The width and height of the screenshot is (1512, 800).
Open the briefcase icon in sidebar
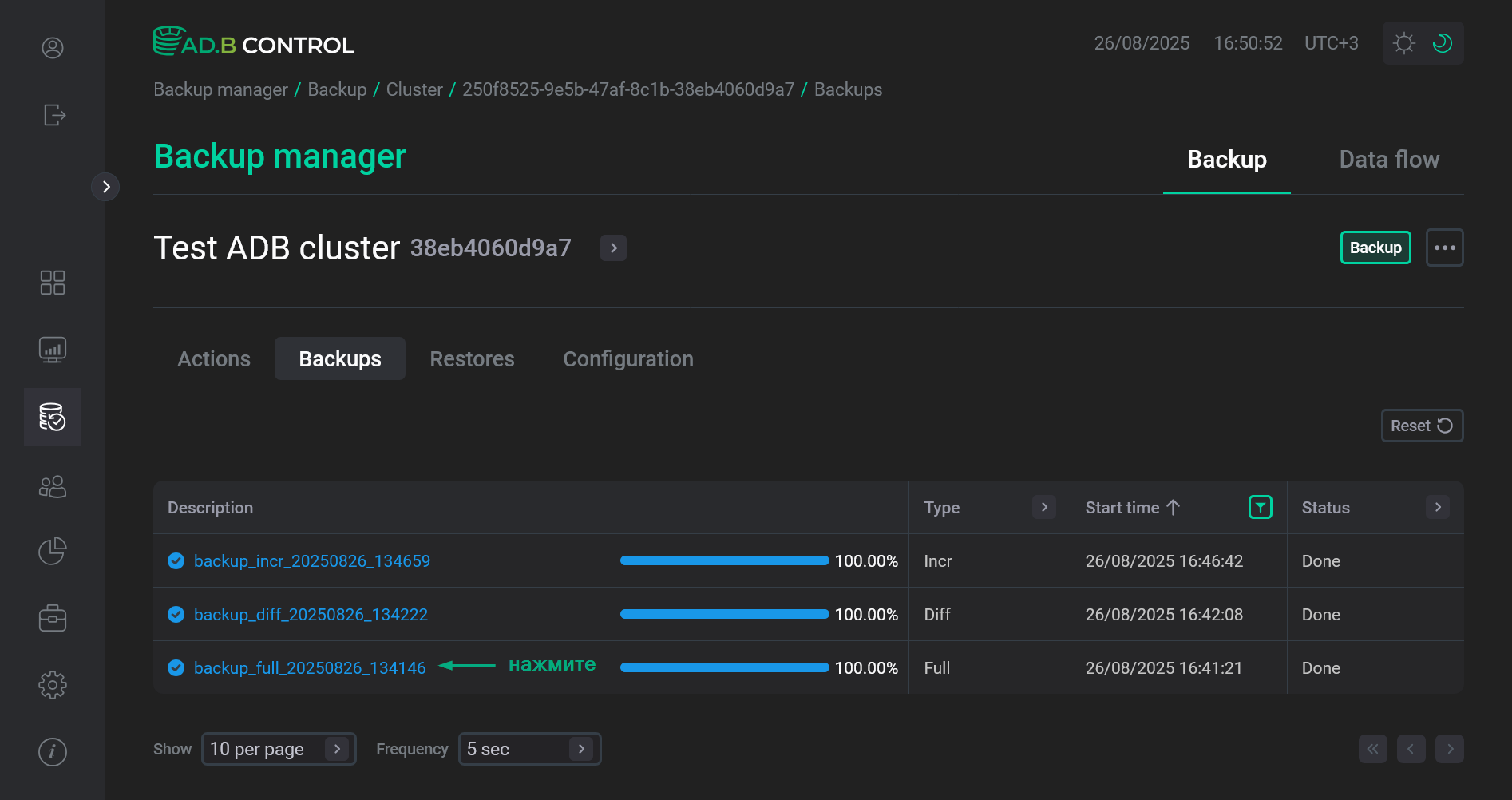pyautogui.click(x=53, y=618)
